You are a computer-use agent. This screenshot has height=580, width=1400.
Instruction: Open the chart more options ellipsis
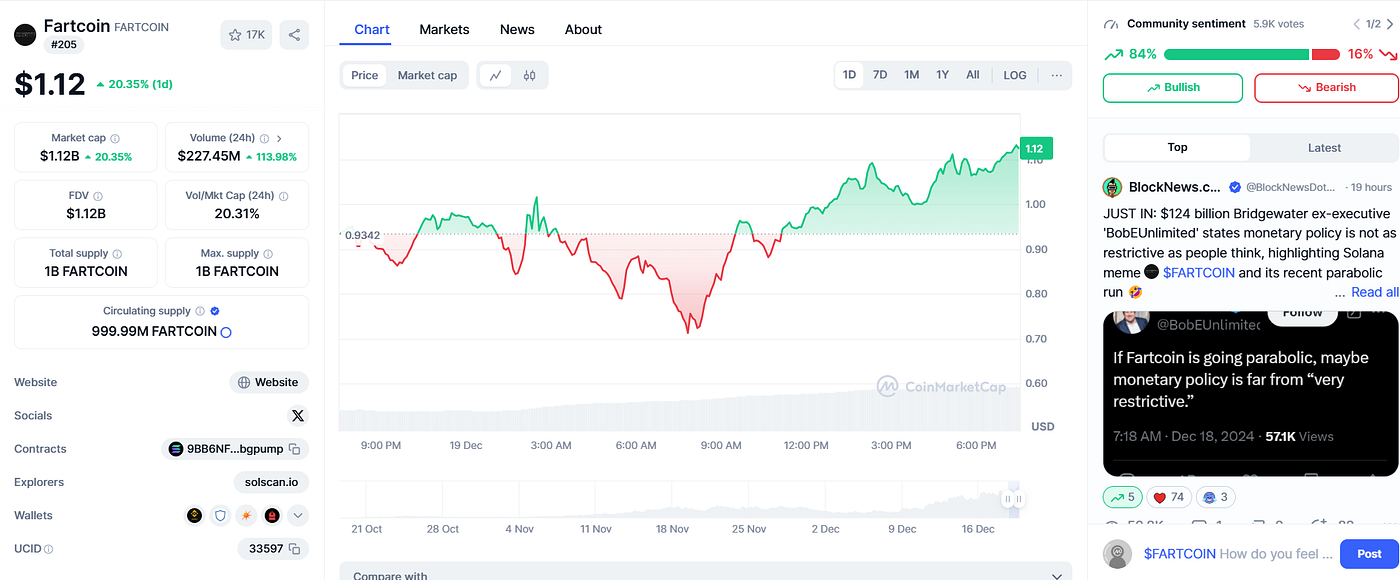[x=1056, y=75]
